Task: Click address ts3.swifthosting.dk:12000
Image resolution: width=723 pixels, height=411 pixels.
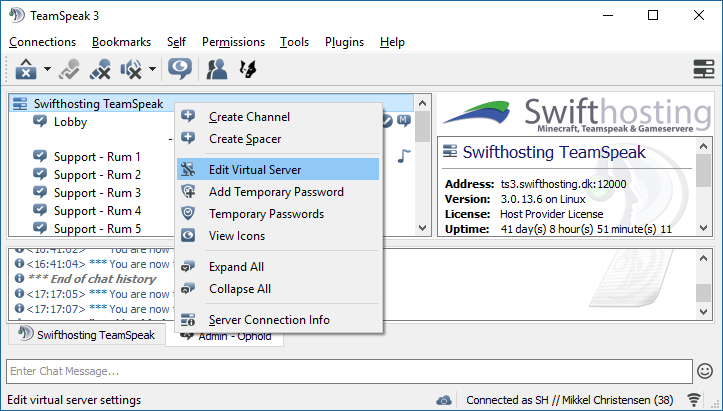Action: point(563,184)
